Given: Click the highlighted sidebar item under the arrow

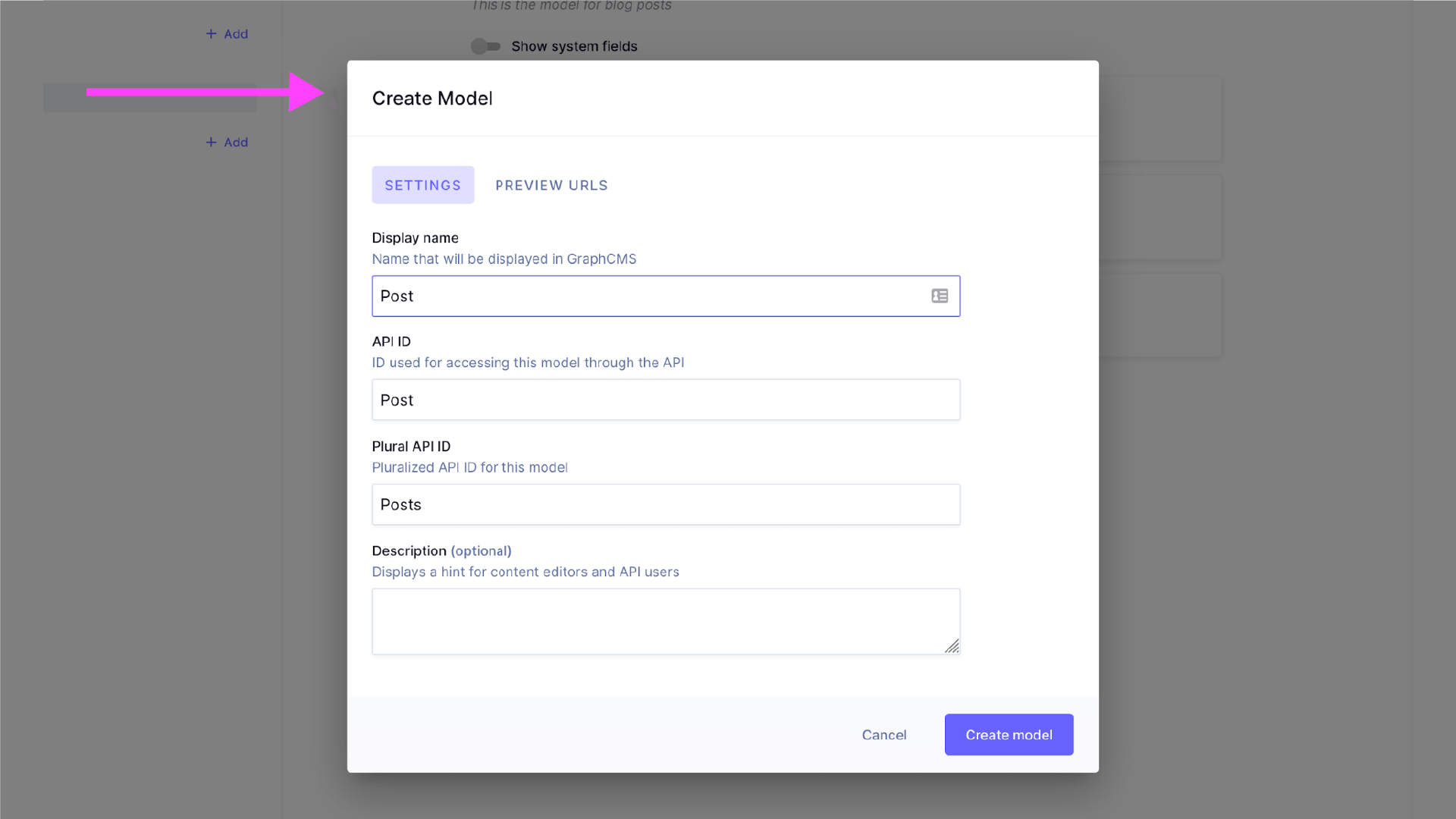Looking at the screenshot, I should coord(149,98).
